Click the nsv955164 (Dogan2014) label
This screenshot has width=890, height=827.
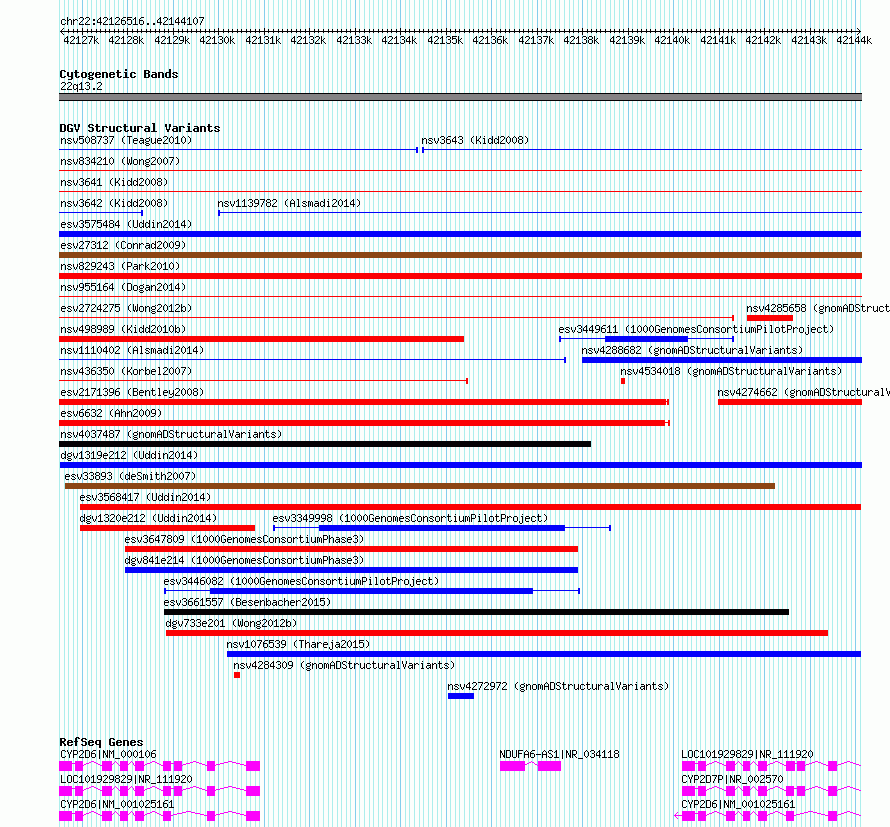(123, 287)
